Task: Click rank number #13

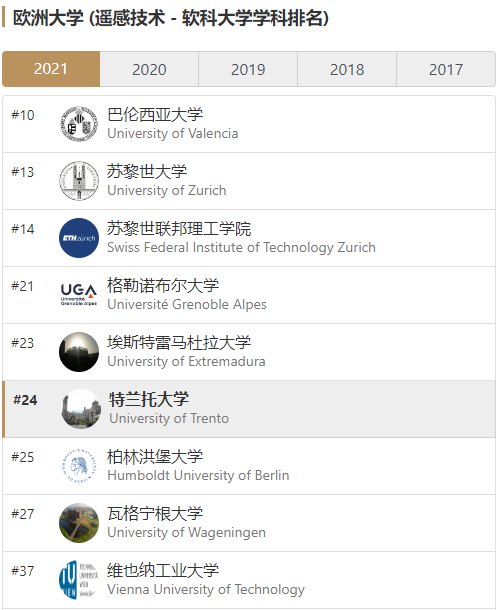Action: point(23,172)
